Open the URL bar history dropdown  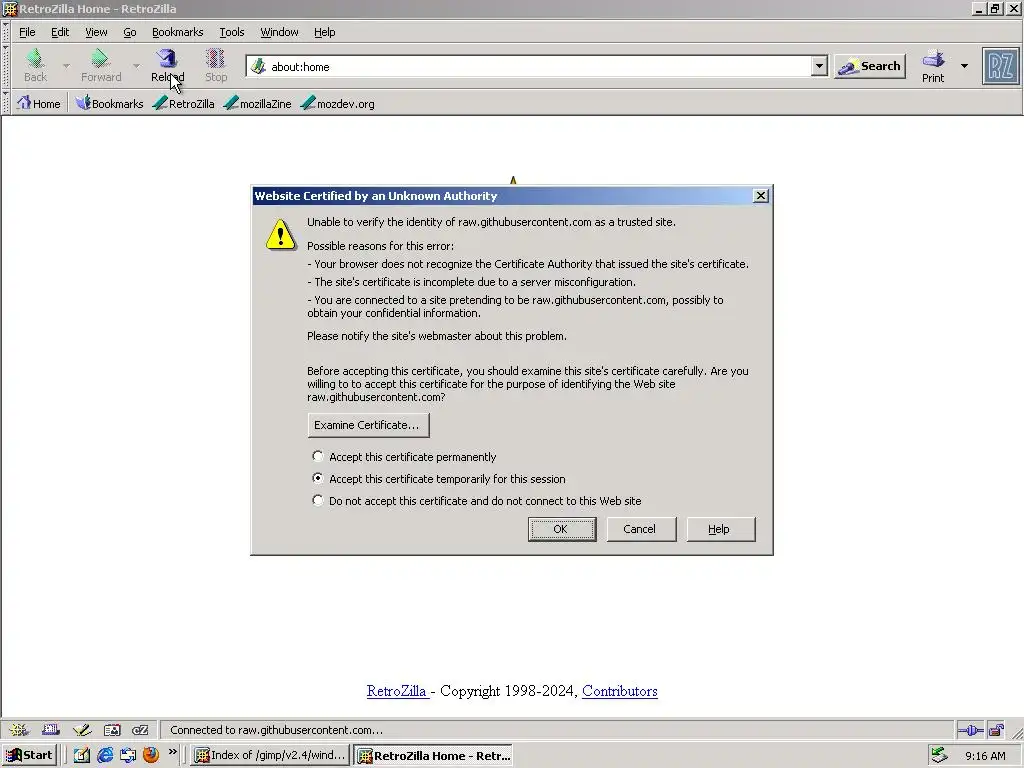(x=819, y=66)
